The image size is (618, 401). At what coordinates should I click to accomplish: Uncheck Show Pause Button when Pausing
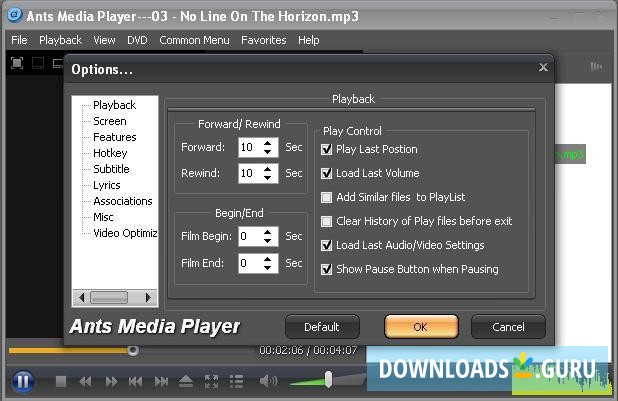[x=326, y=269]
